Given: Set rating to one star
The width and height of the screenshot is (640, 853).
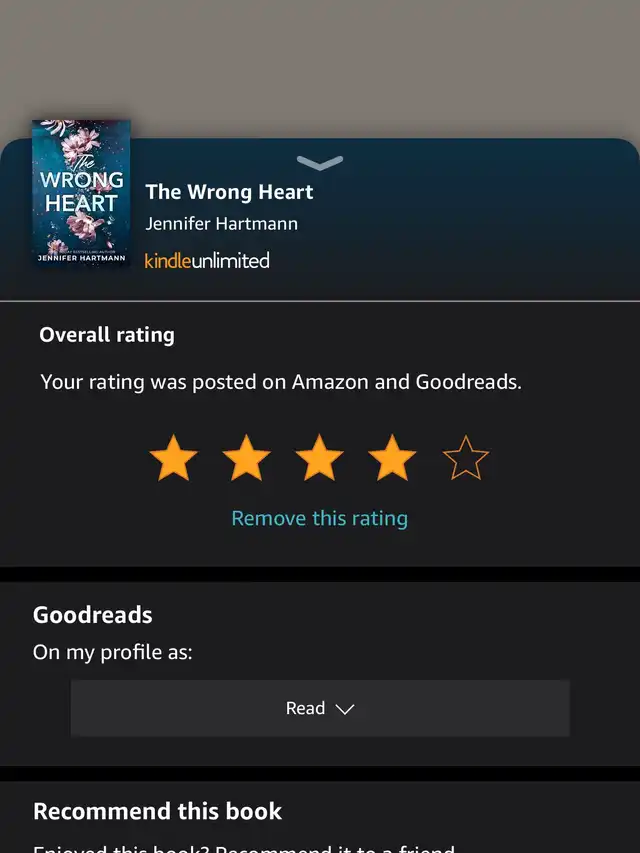Looking at the screenshot, I should click(x=173, y=458).
